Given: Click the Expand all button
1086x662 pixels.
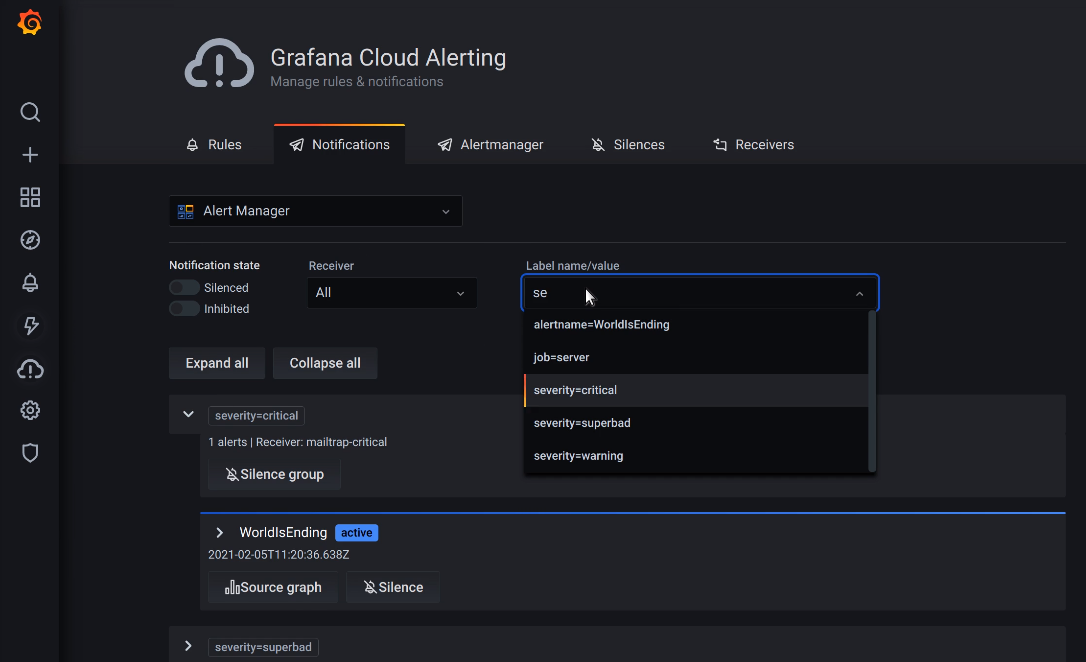Looking at the screenshot, I should (216, 362).
